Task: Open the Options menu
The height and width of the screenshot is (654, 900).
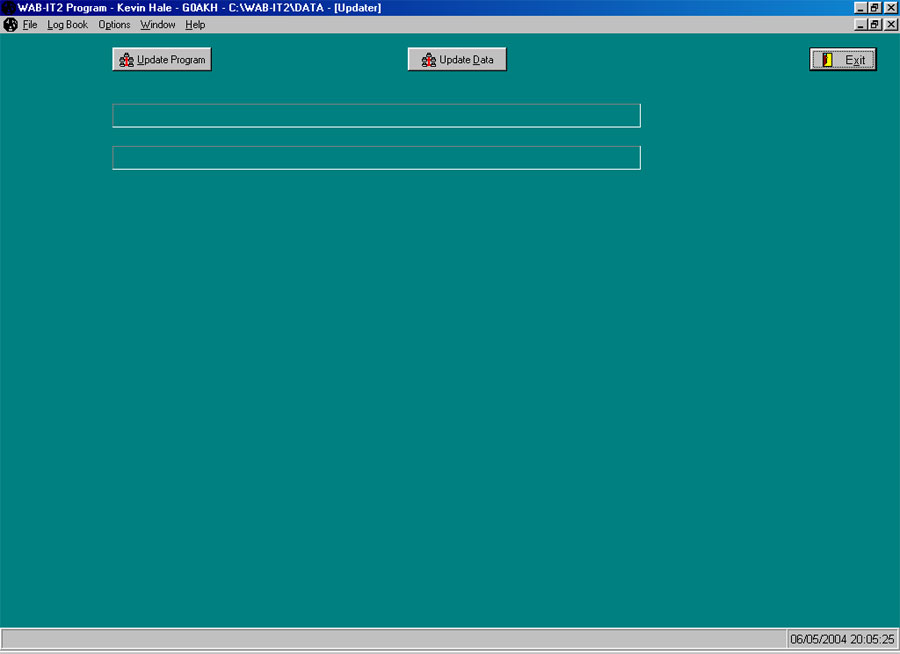Action: pyautogui.click(x=113, y=25)
